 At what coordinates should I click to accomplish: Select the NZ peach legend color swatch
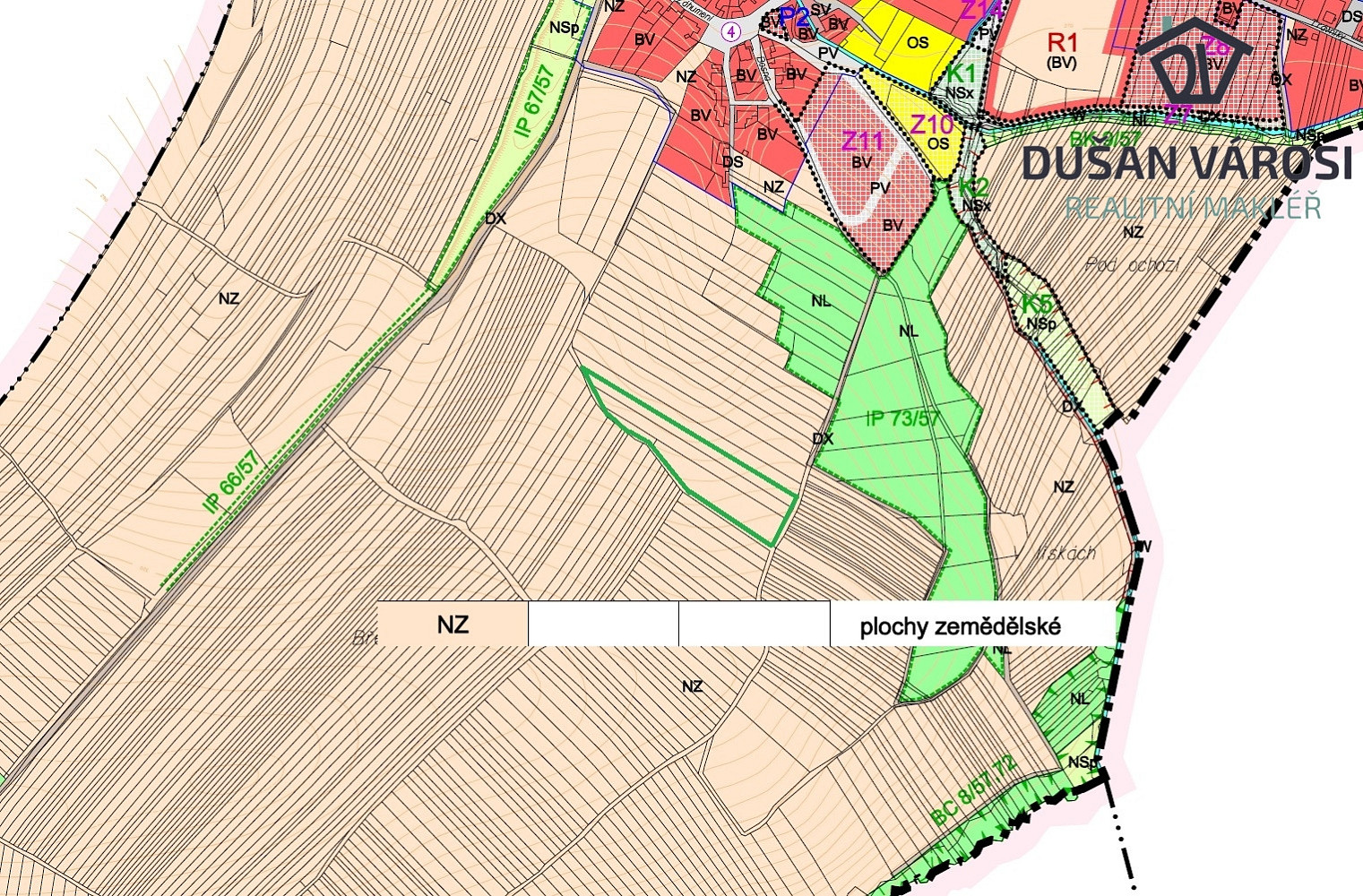(453, 625)
